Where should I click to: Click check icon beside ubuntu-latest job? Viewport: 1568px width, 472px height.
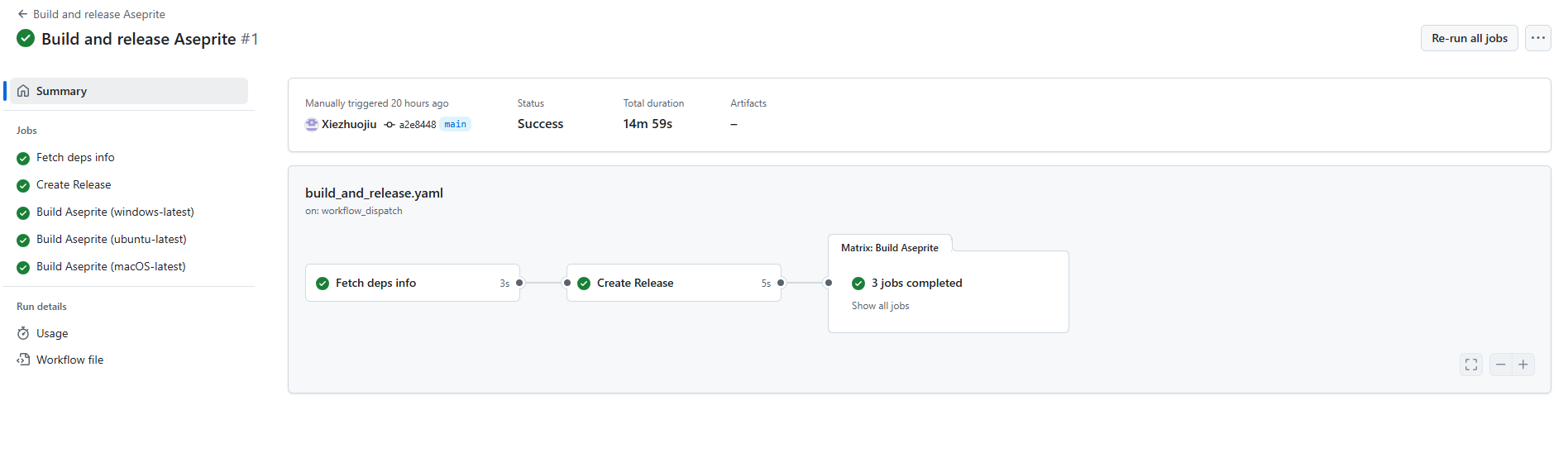click(23, 240)
